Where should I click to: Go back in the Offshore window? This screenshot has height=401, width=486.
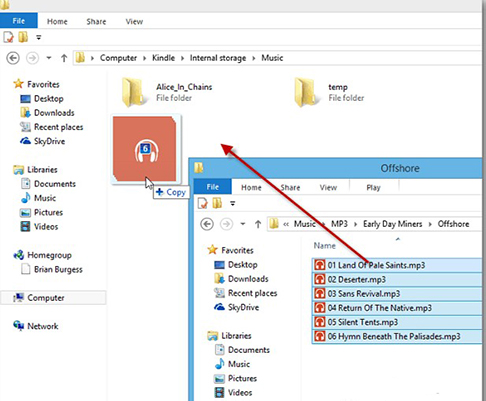point(207,224)
